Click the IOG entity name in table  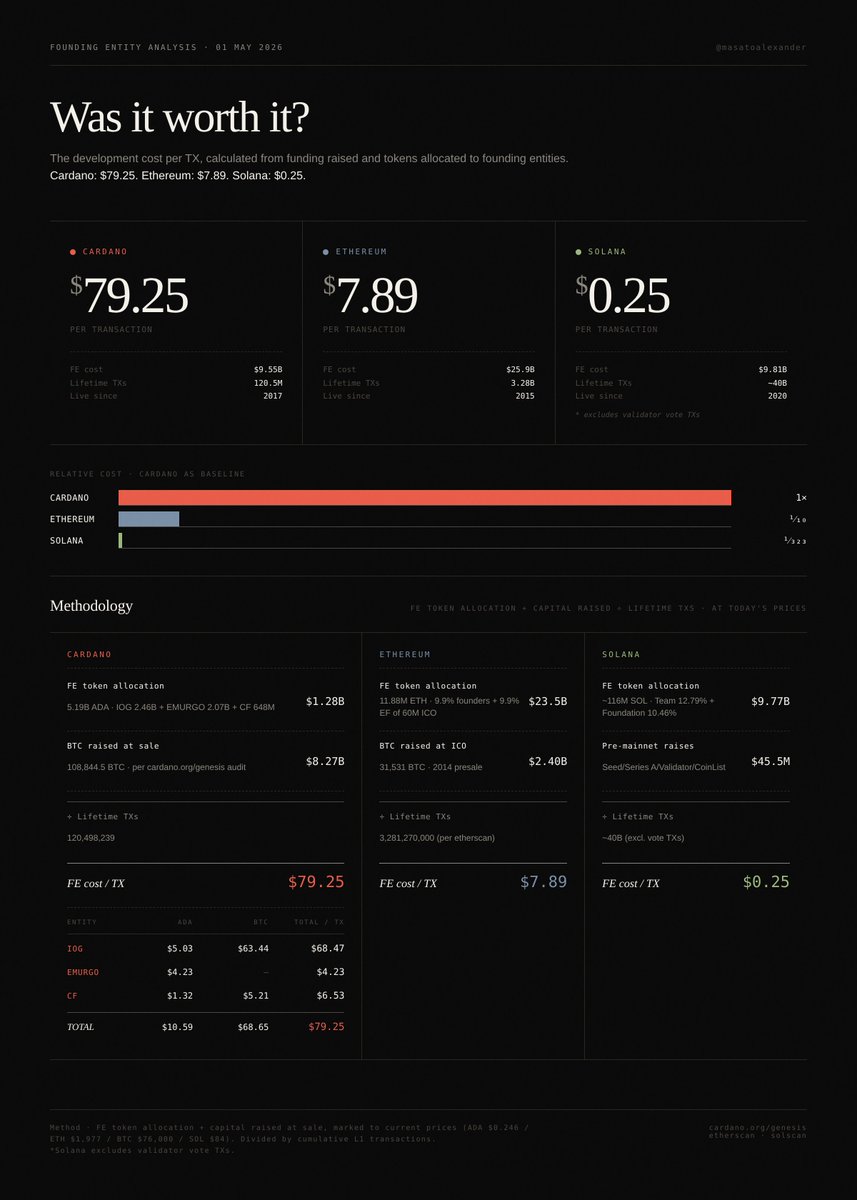(x=75, y=948)
